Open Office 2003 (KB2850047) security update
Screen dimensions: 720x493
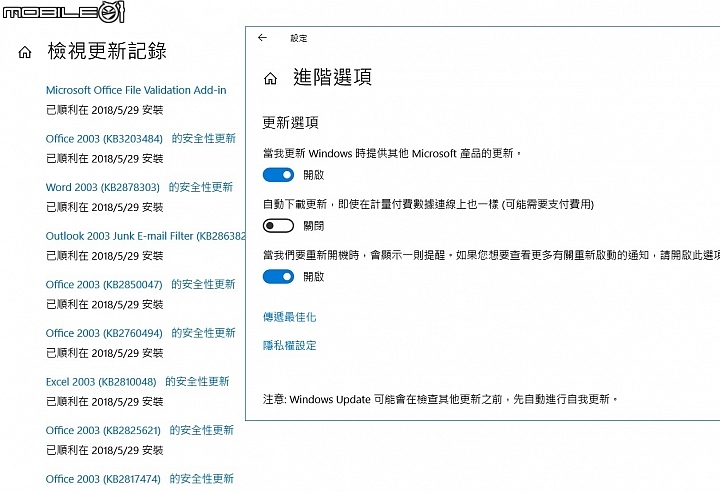click(141, 285)
